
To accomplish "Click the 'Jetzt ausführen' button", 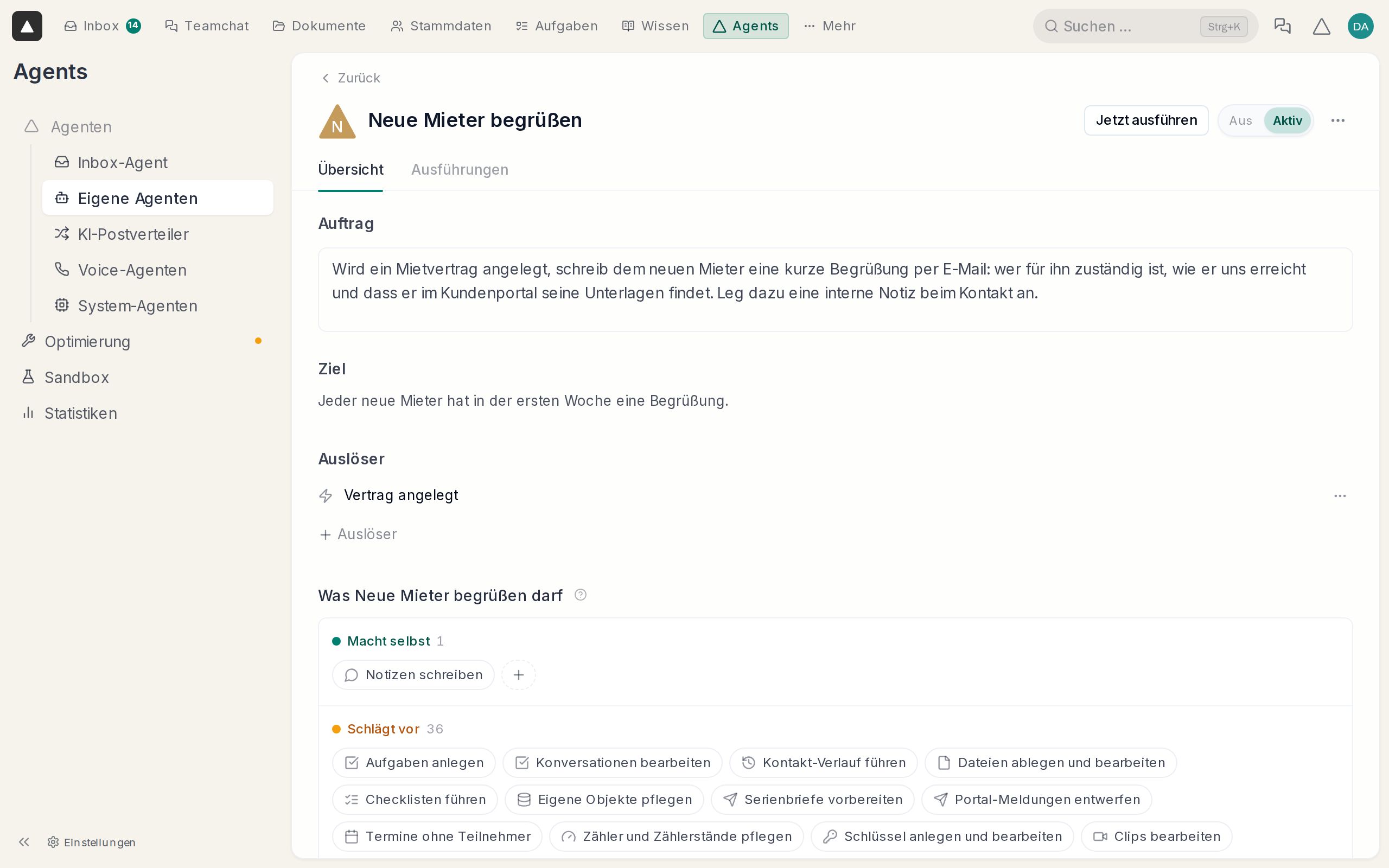I will coord(1145,120).
